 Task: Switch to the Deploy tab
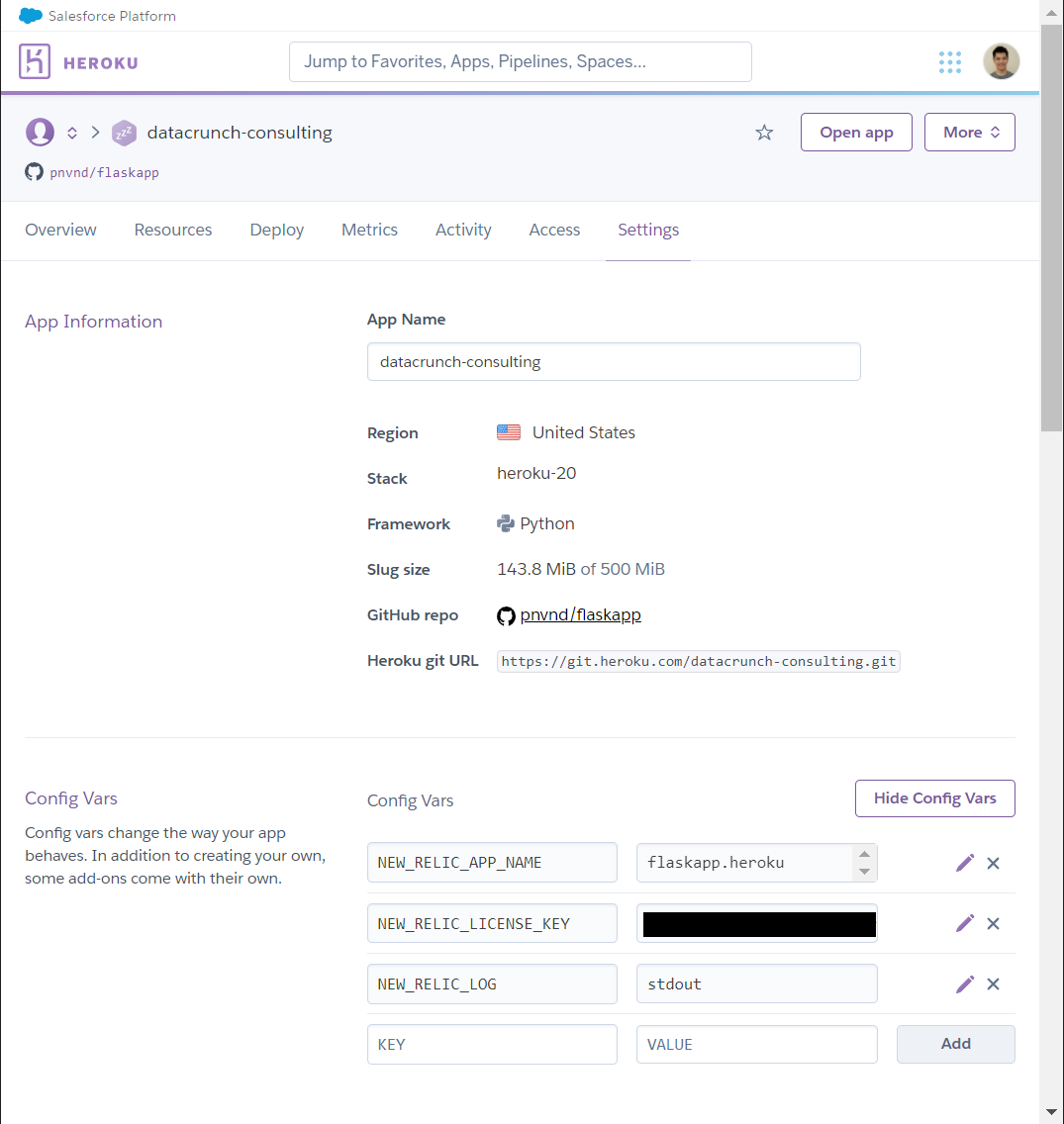coord(277,231)
